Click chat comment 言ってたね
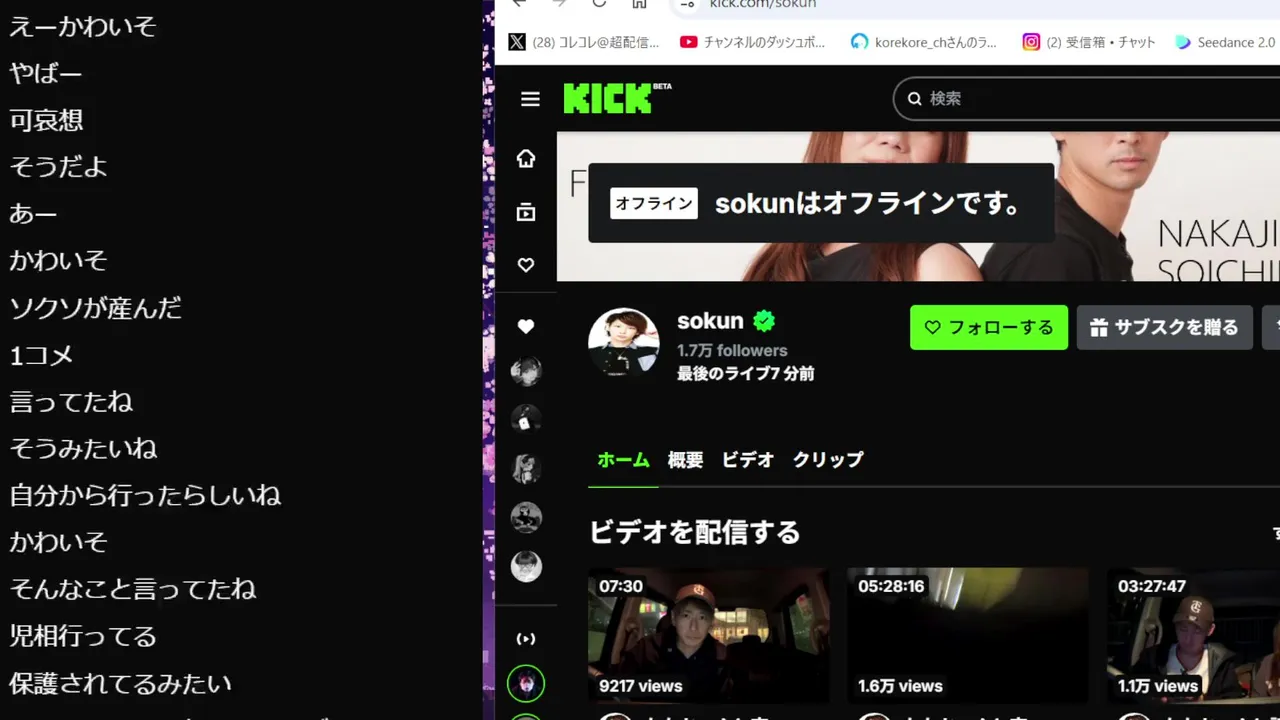1280x720 pixels. tap(71, 401)
